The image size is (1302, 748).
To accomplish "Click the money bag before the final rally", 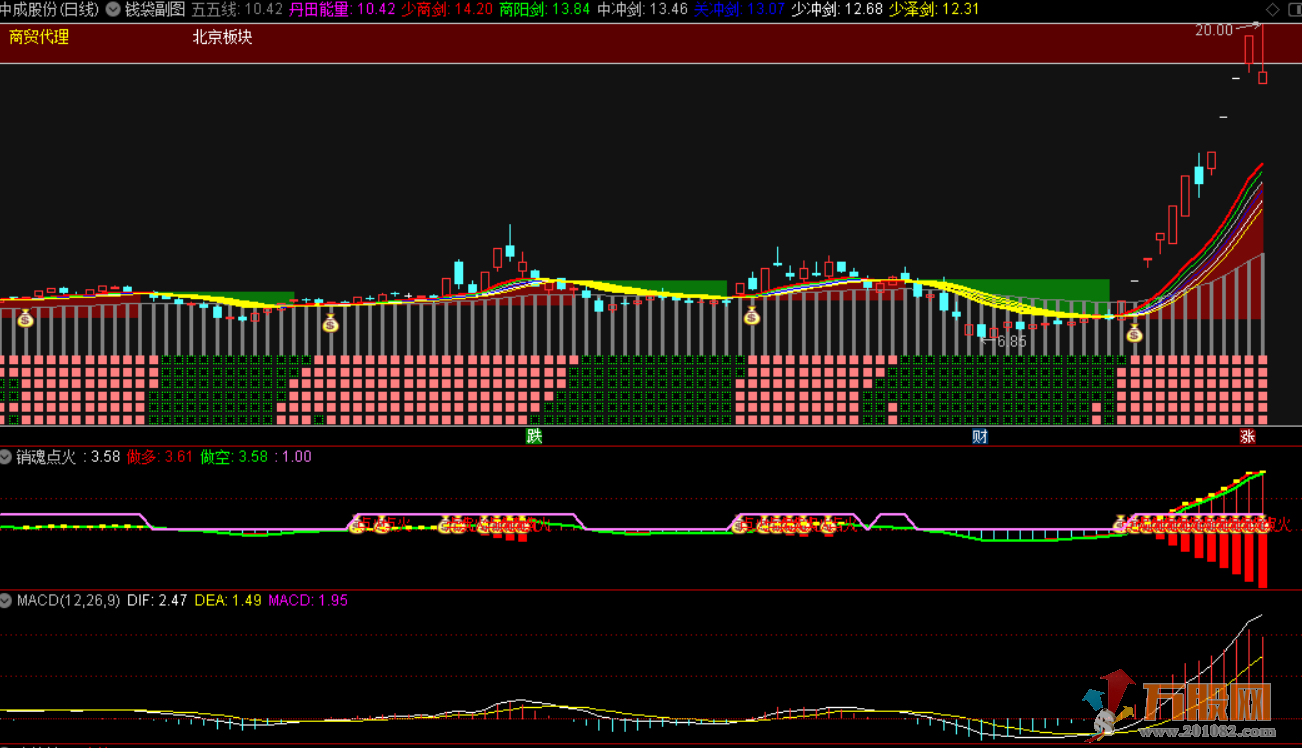I will tap(1134, 333).
